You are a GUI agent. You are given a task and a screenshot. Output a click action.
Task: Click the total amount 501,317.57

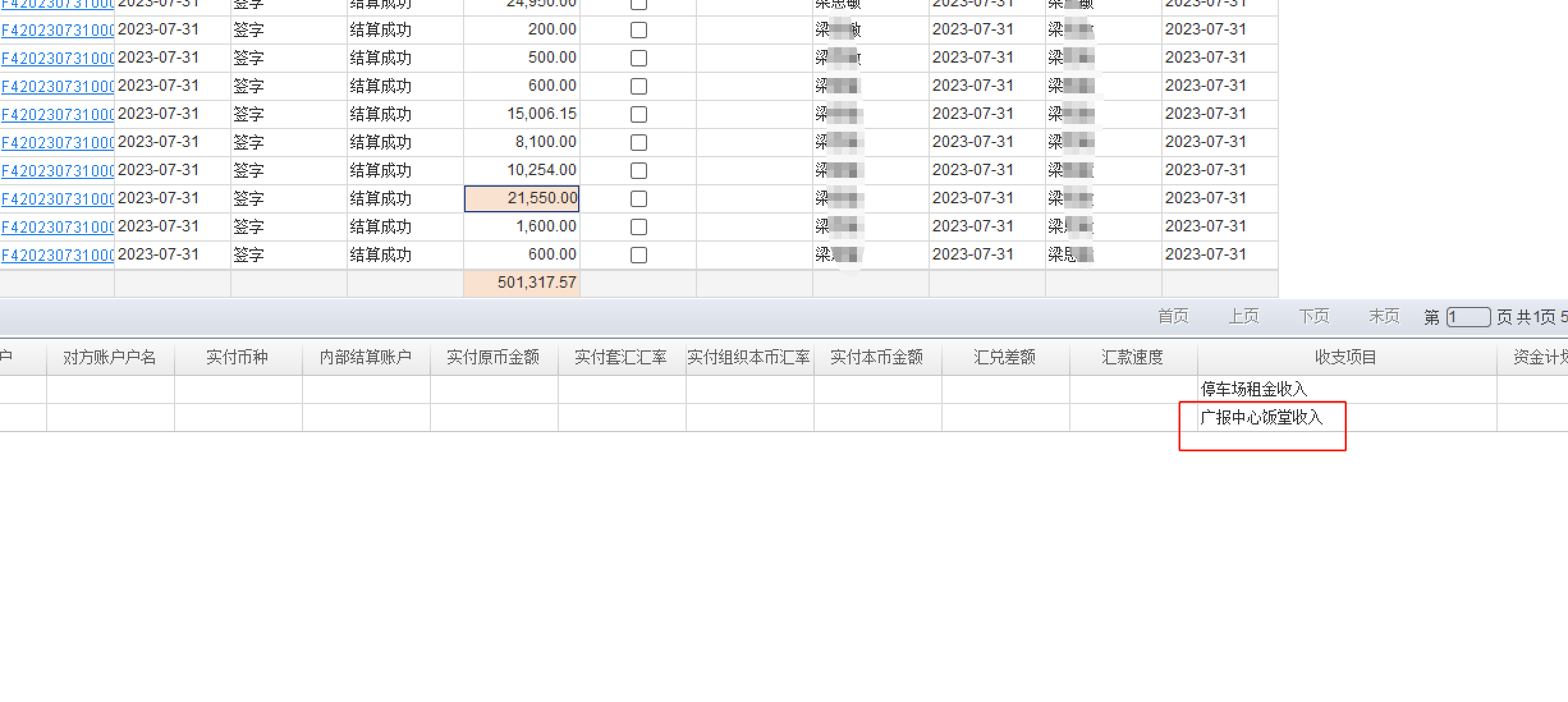coord(522,283)
